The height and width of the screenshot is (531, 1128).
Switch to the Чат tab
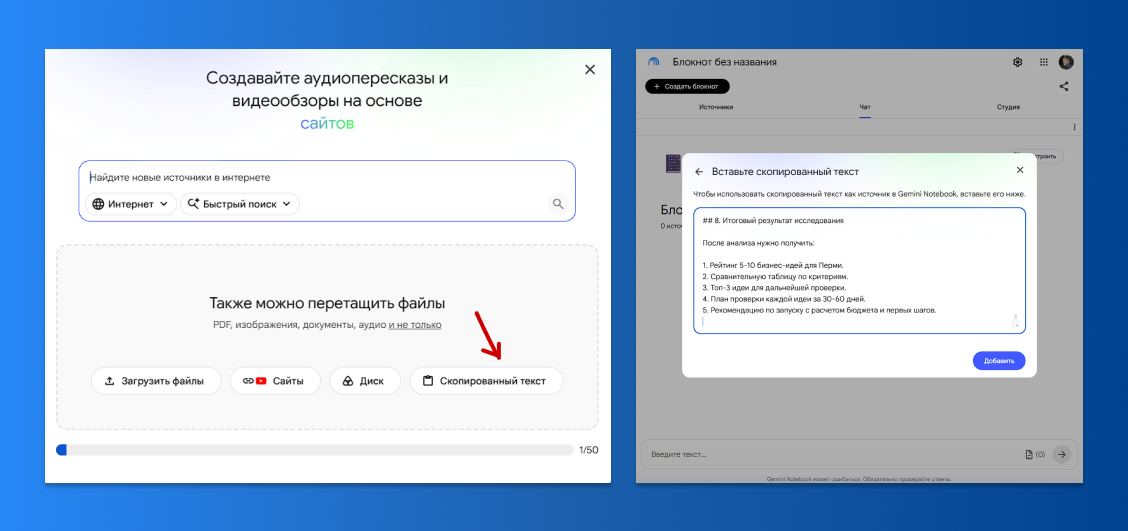[865, 107]
